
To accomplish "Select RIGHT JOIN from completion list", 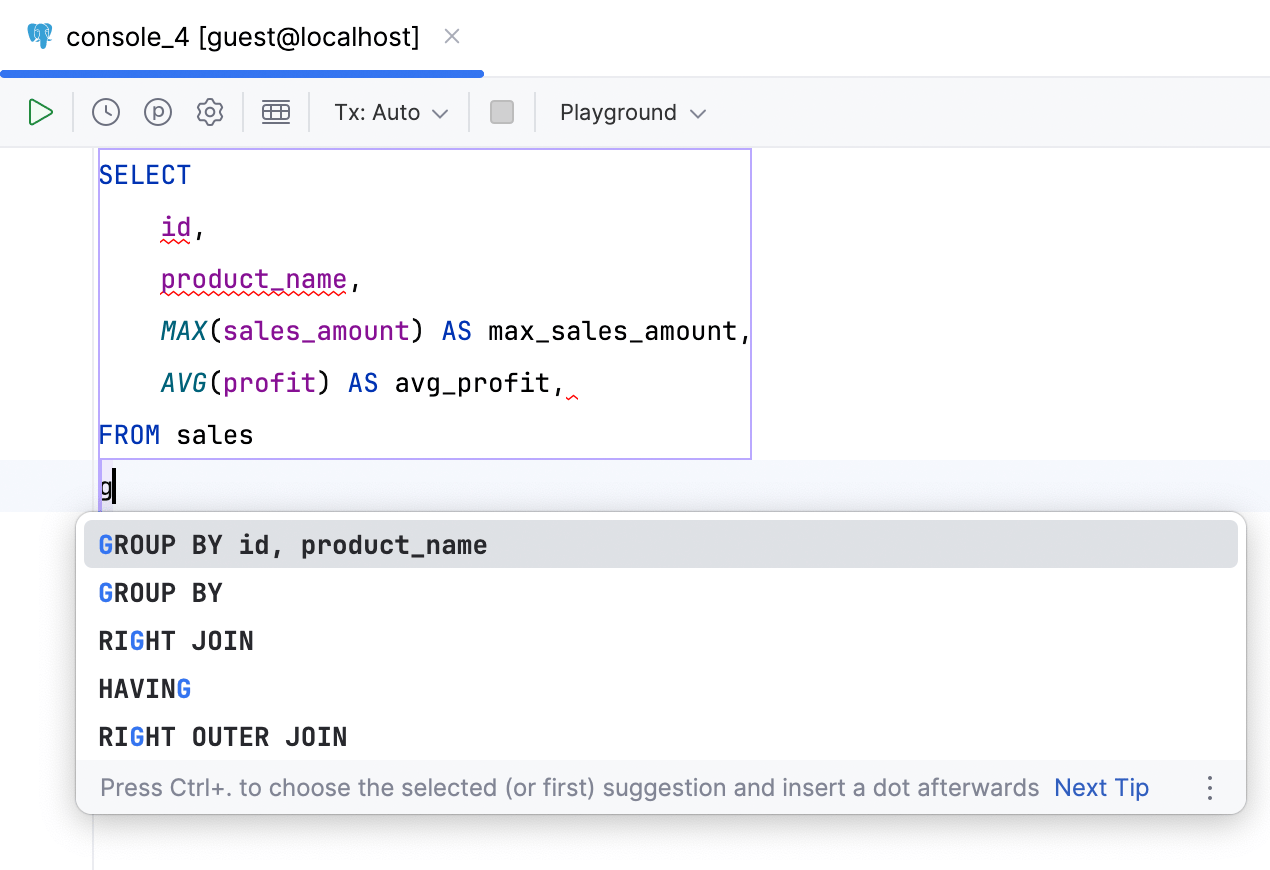I will point(176,641).
